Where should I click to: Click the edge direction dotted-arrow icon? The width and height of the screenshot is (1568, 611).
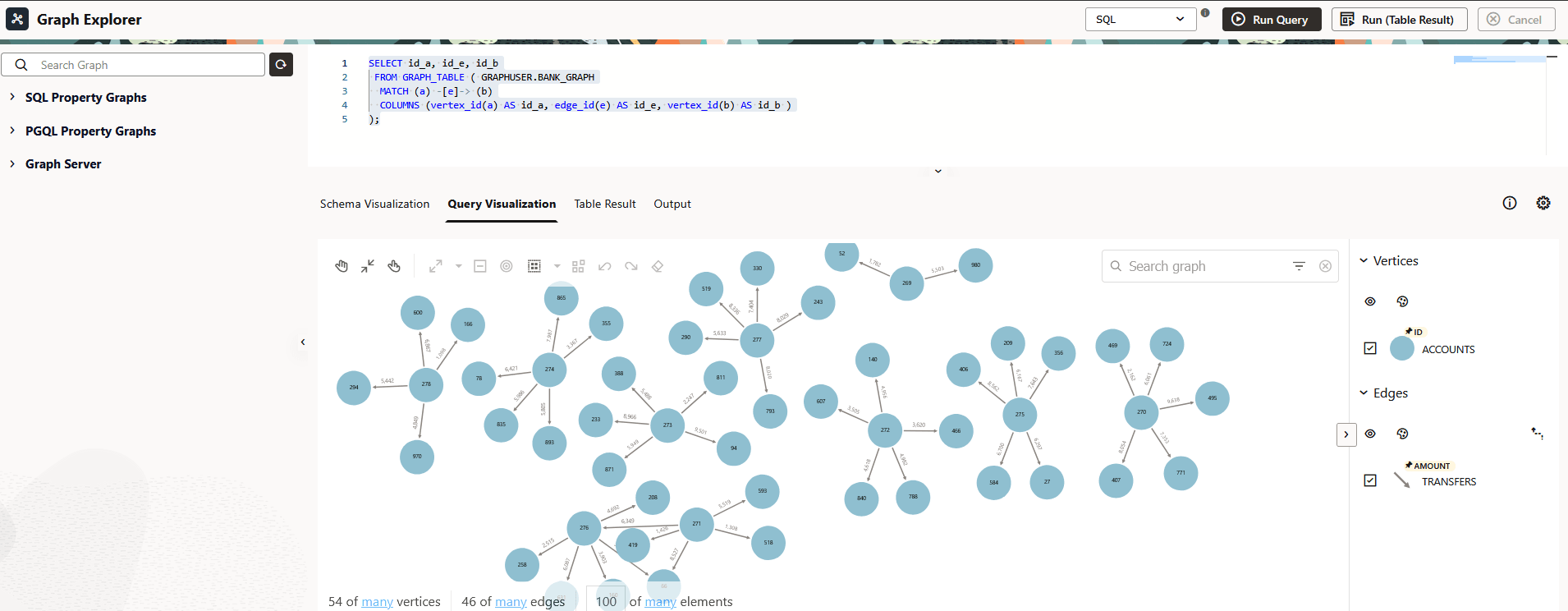[1538, 433]
